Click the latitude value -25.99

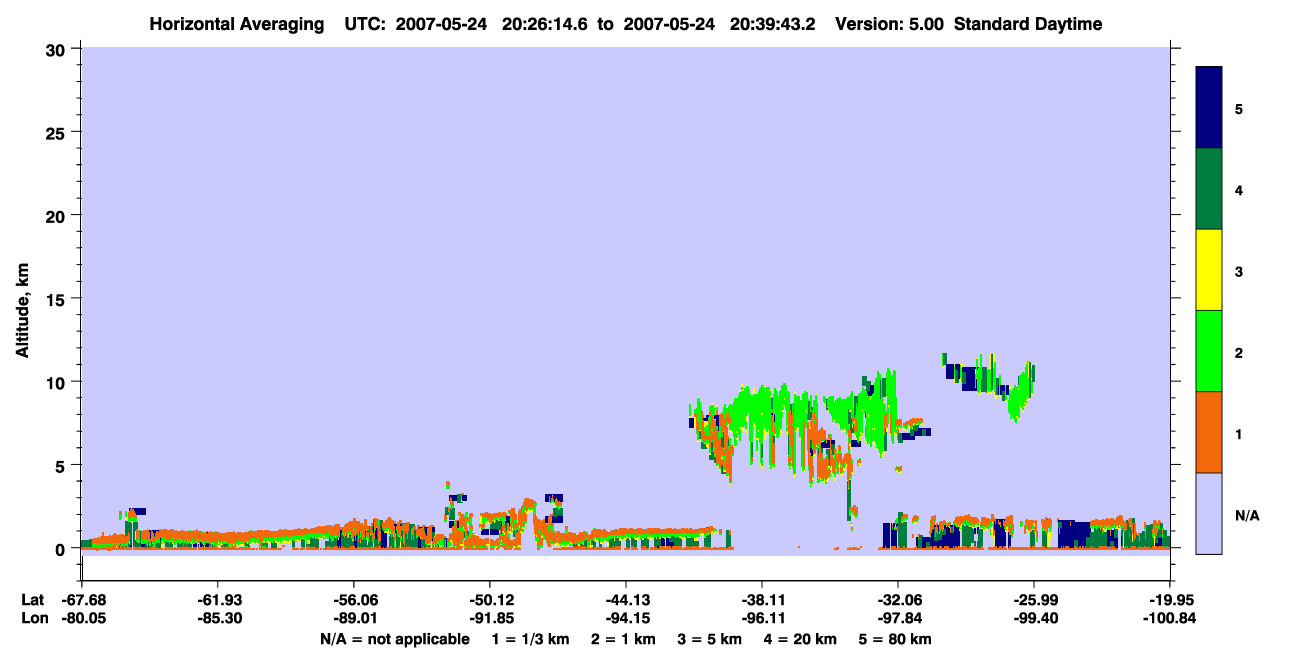tap(1034, 600)
